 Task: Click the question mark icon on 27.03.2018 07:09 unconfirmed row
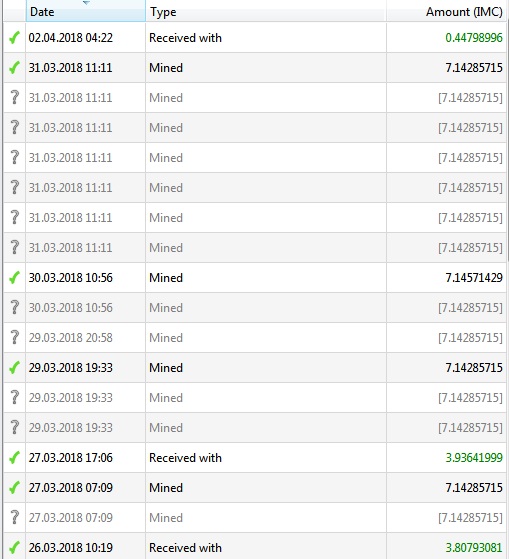coord(15,517)
